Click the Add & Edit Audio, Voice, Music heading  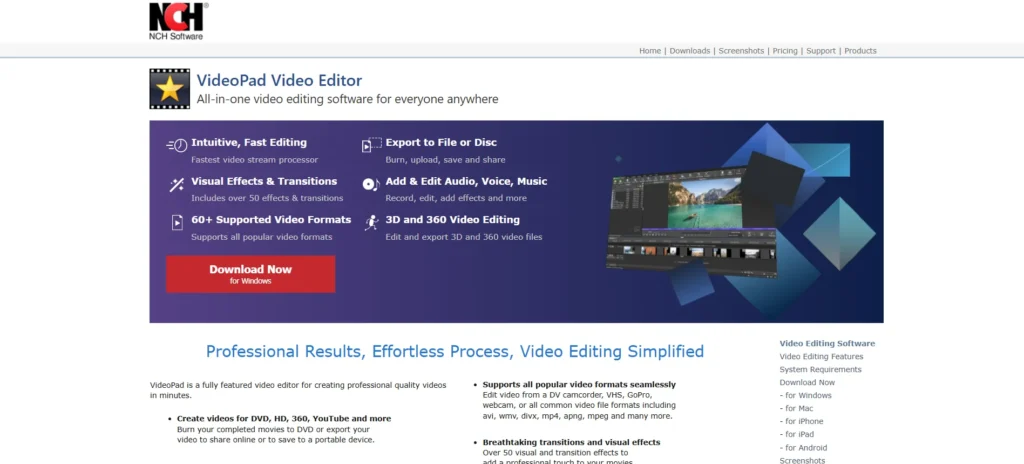pyautogui.click(x=466, y=181)
